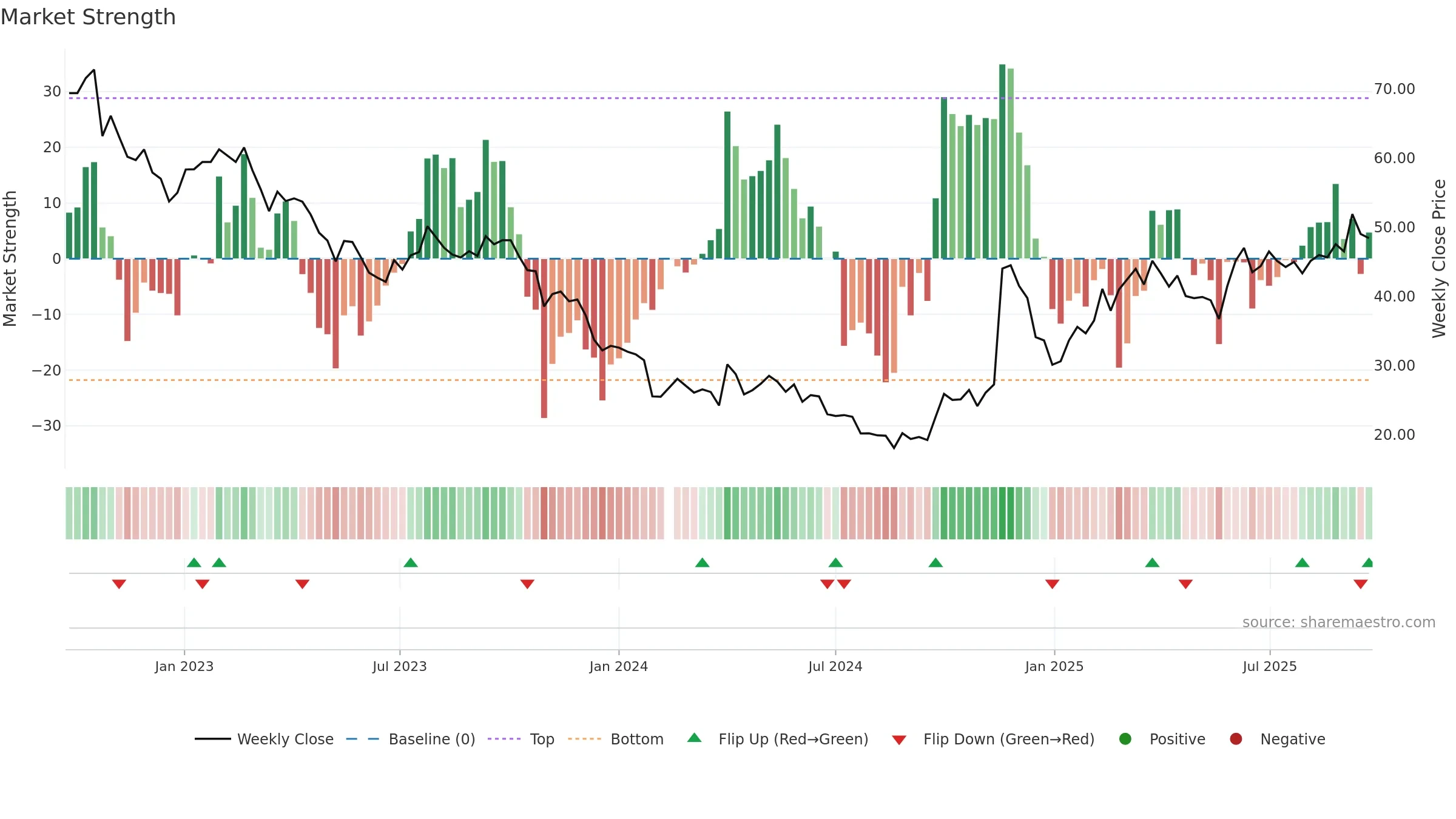Click the −30 tick on the strength axis
The image size is (1456, 819).
[x=47, y=426]
